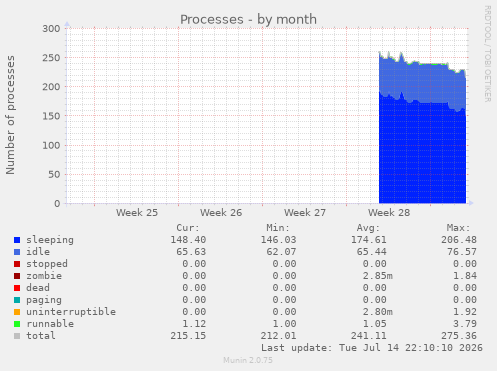Click the 'Week 25' x-axis label

(x=137, y=213)
